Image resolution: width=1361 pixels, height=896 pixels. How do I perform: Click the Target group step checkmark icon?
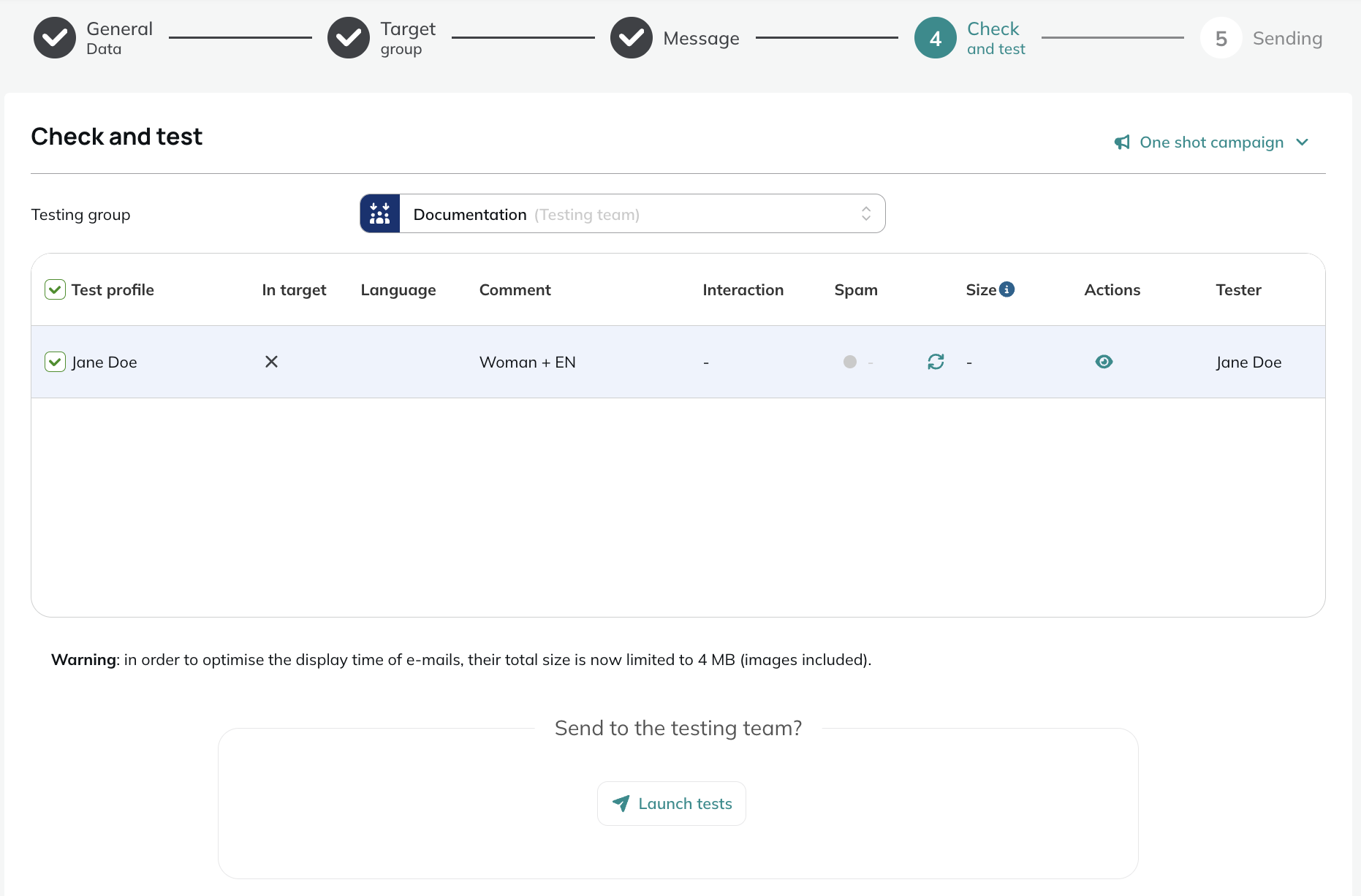point(349,38)
